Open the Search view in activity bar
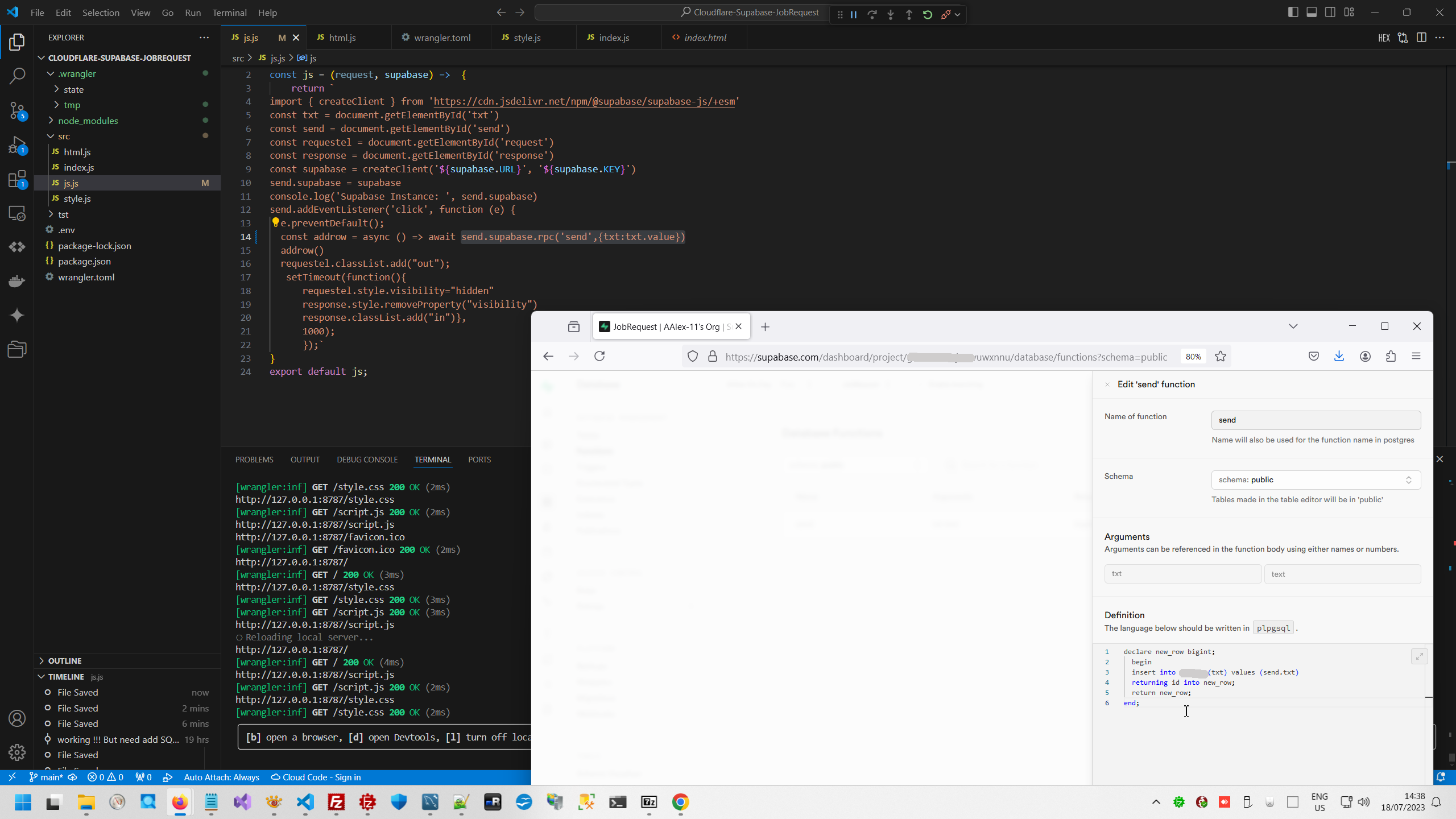The height and width of the screenshot is (819, 1456). (17, 76)
